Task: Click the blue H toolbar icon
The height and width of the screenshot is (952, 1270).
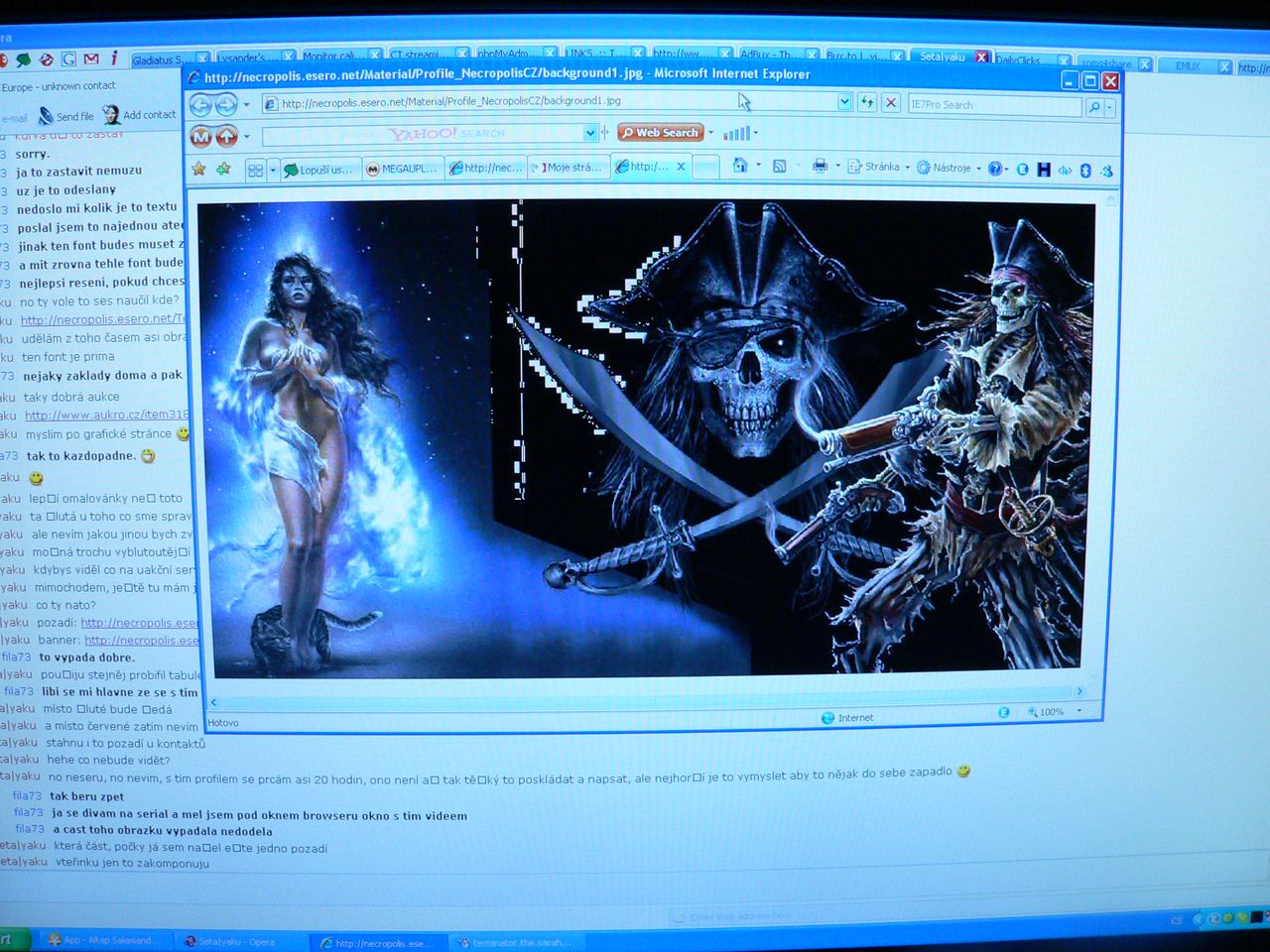Action: click(1044, 170)
